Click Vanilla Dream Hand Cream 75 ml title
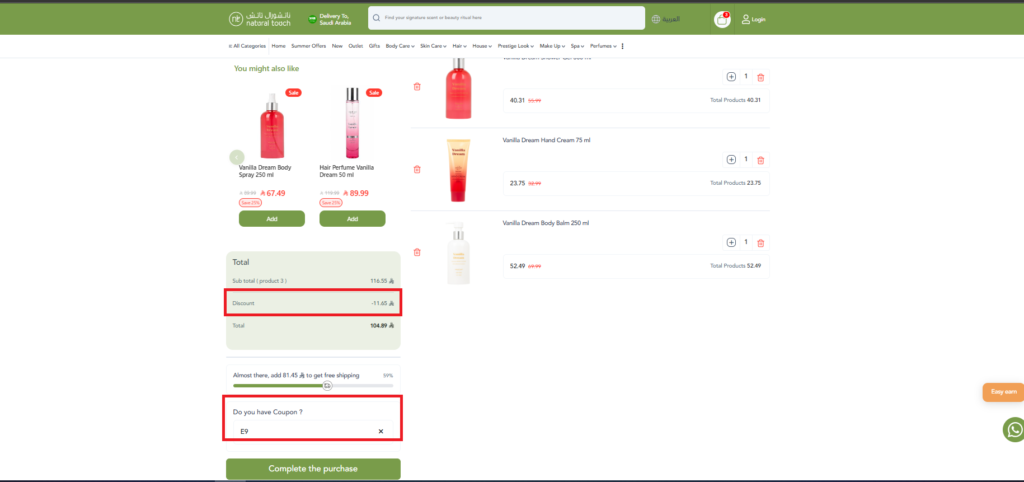This screenshot has height=482, width=1024. [547, 140]
